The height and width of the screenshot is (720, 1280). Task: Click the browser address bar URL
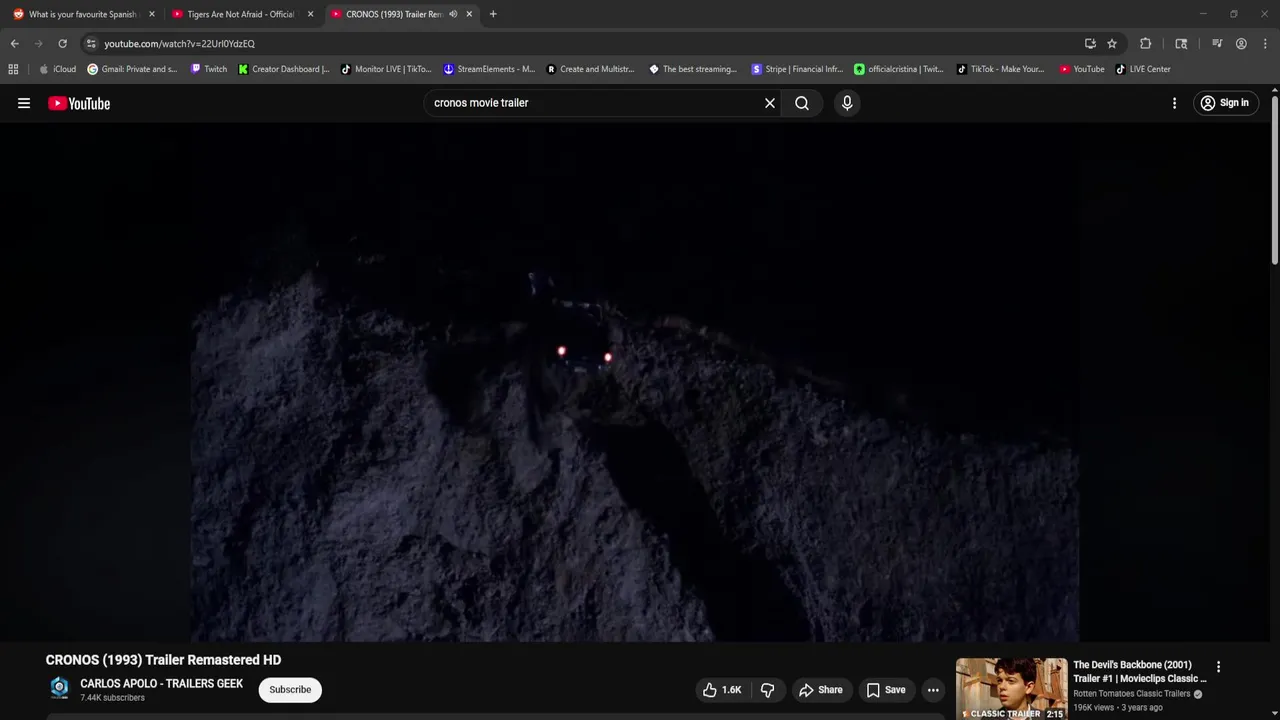pos(179,44)
